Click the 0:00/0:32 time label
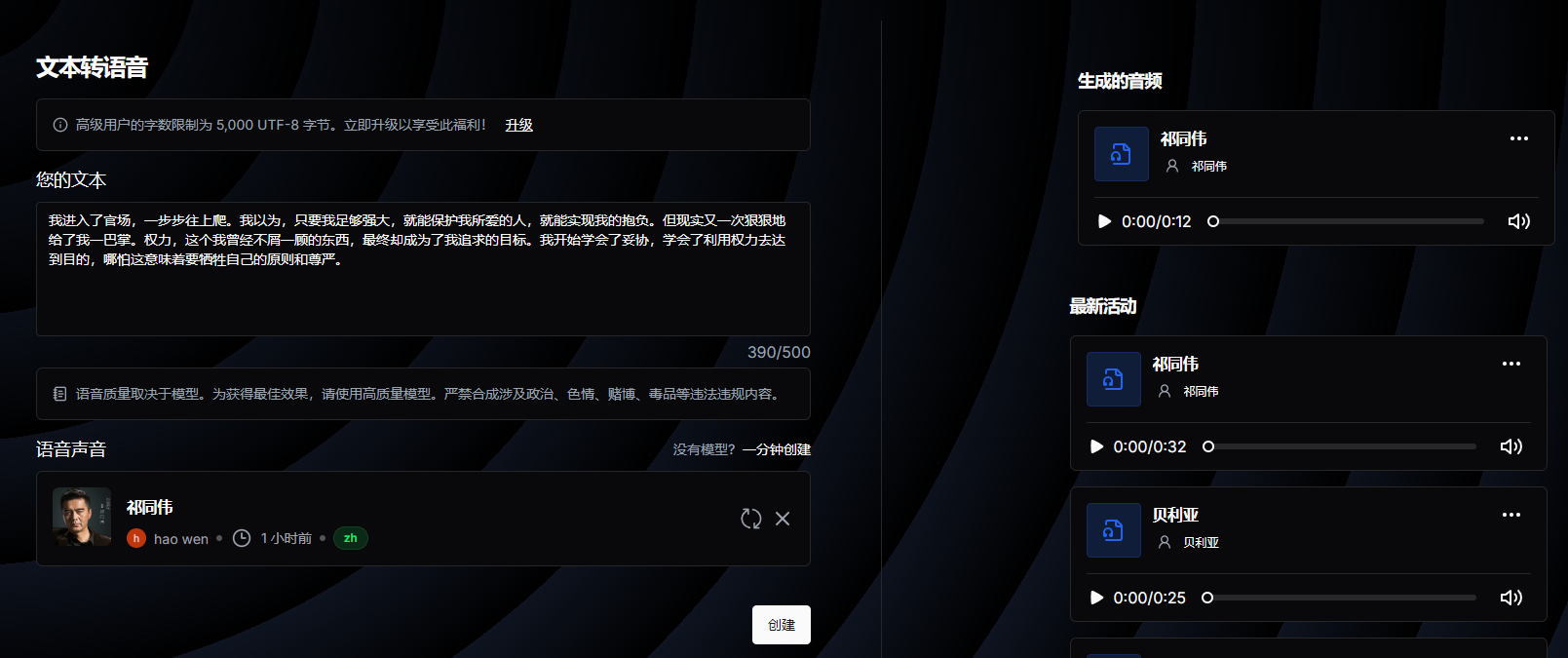The image size is (1568, 658). 1150,446
